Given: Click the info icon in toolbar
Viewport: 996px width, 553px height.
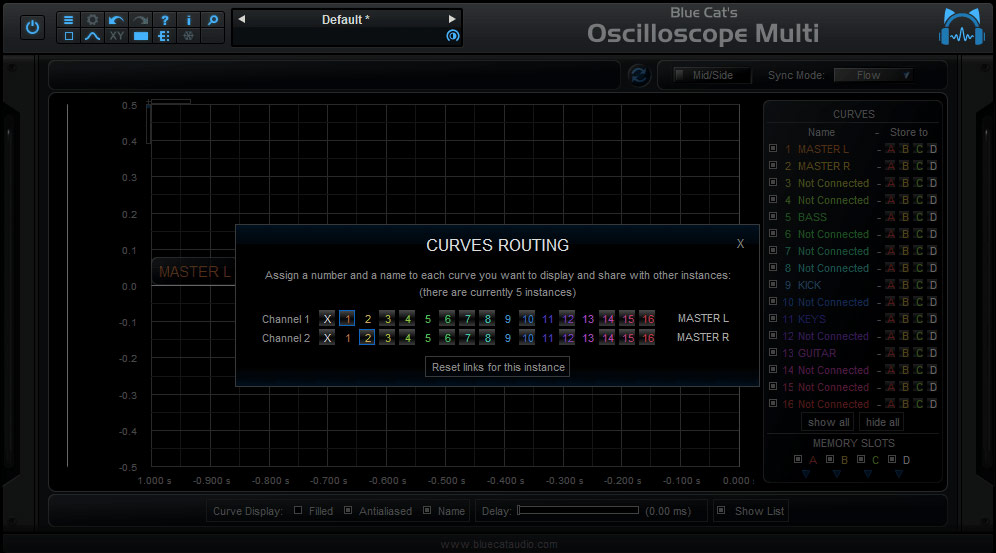Looking at the screenshot, I should tap(189, 20).
